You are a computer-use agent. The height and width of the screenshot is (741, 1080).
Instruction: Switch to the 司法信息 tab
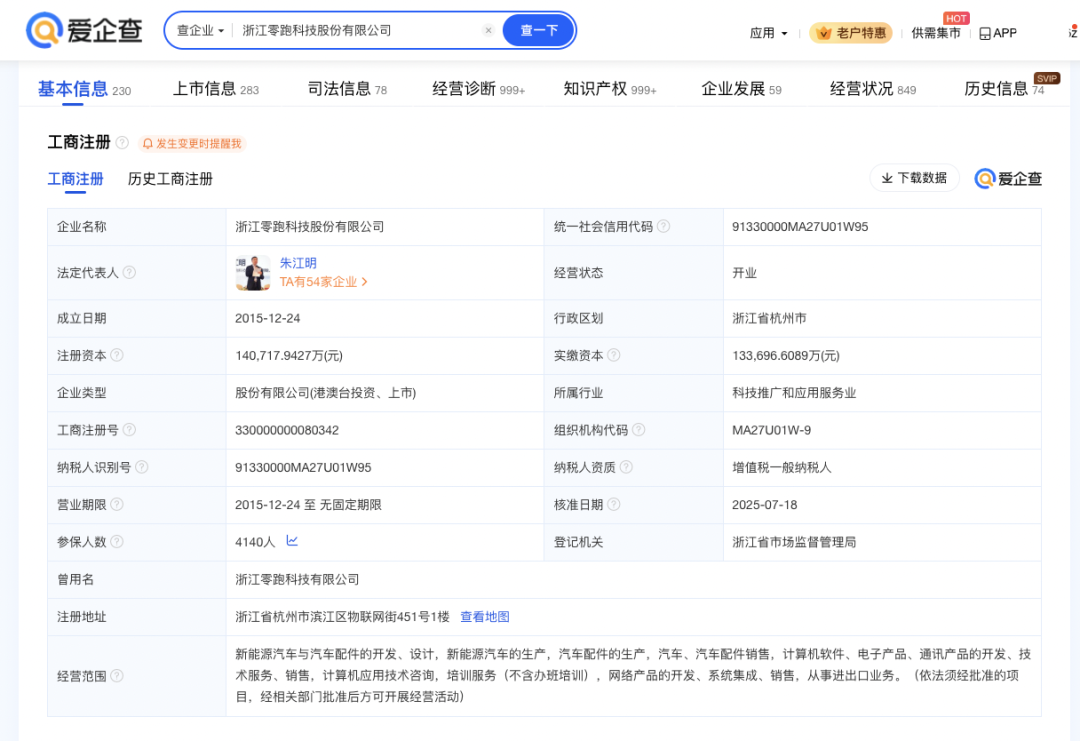point(347,90)
